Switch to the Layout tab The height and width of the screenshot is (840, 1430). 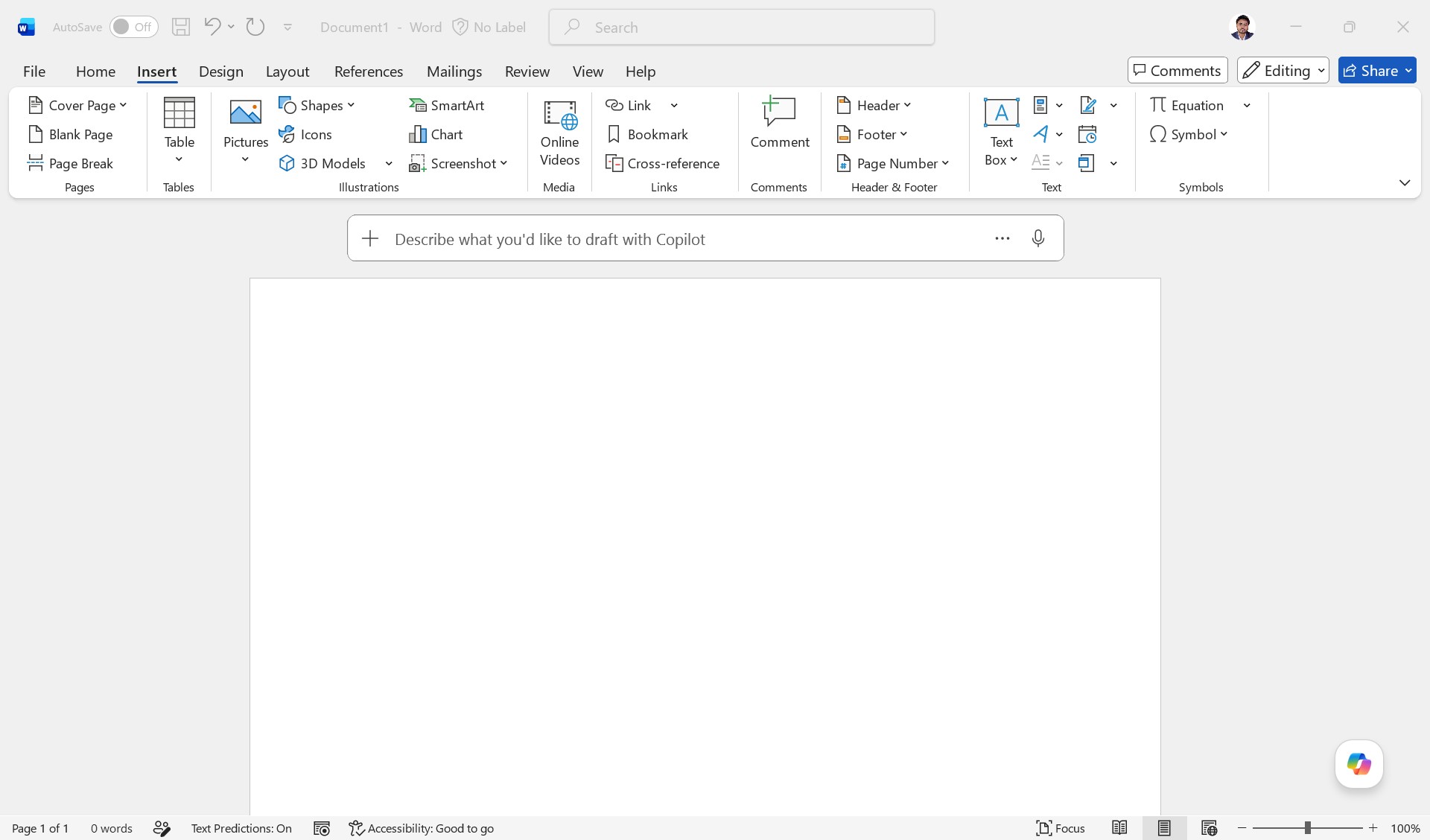(x=287, y=71)
